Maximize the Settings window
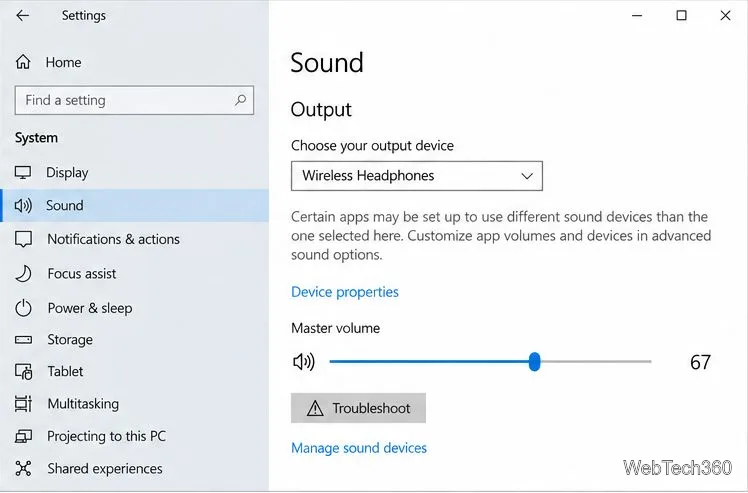 681,15
